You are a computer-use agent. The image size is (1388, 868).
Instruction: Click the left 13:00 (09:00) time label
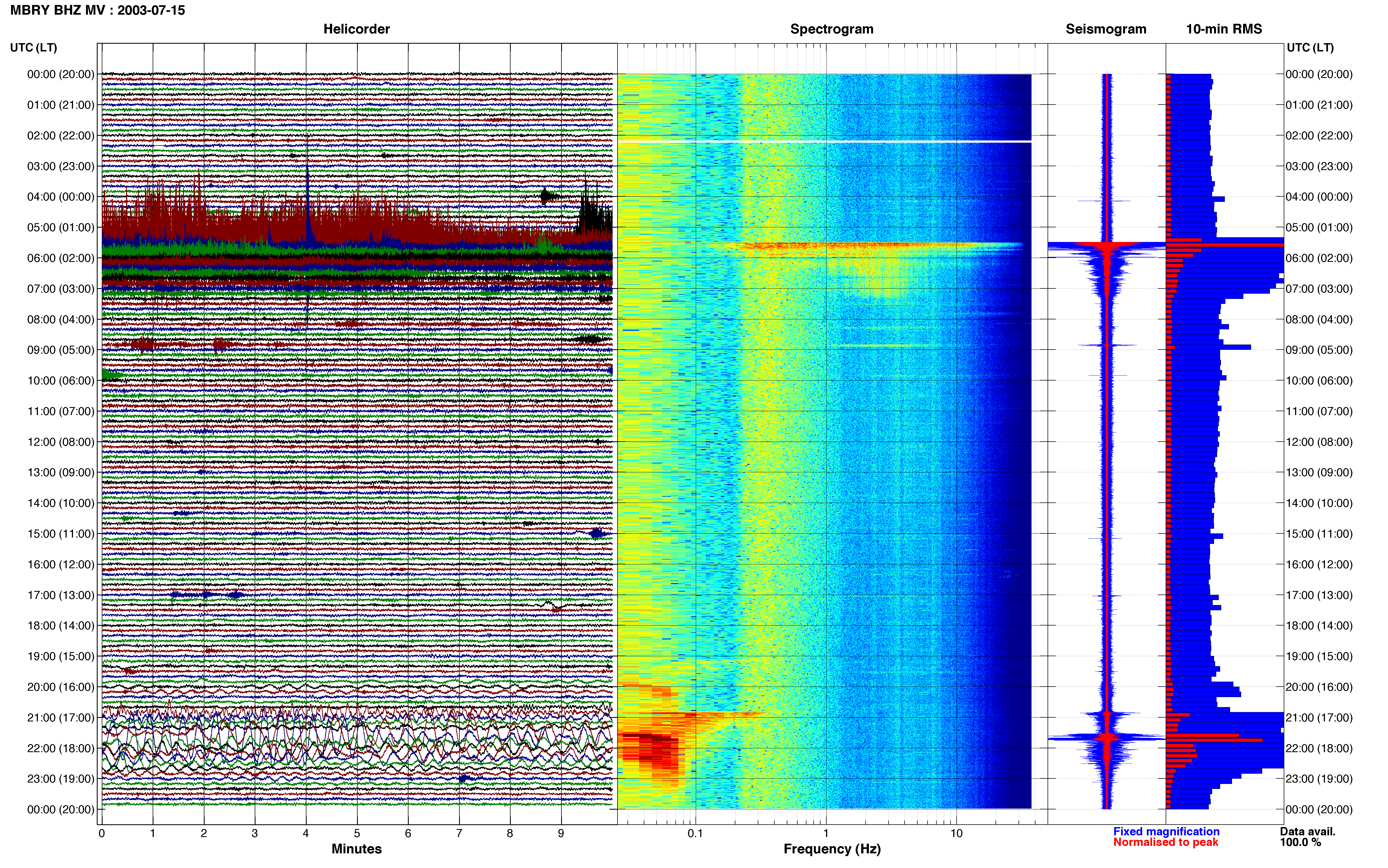coord(61,473)
